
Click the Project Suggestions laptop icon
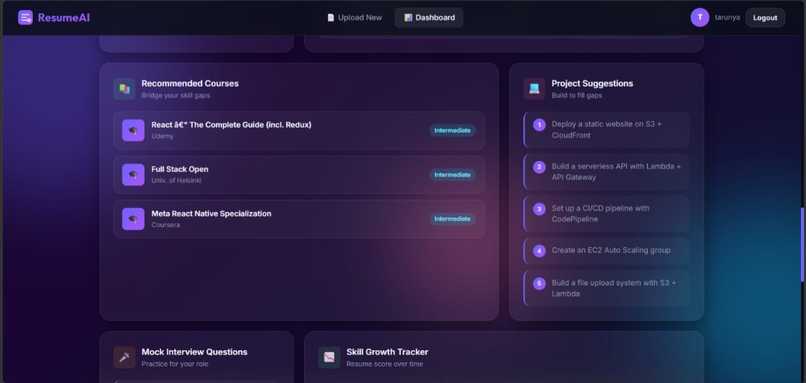tap(534, 89)
